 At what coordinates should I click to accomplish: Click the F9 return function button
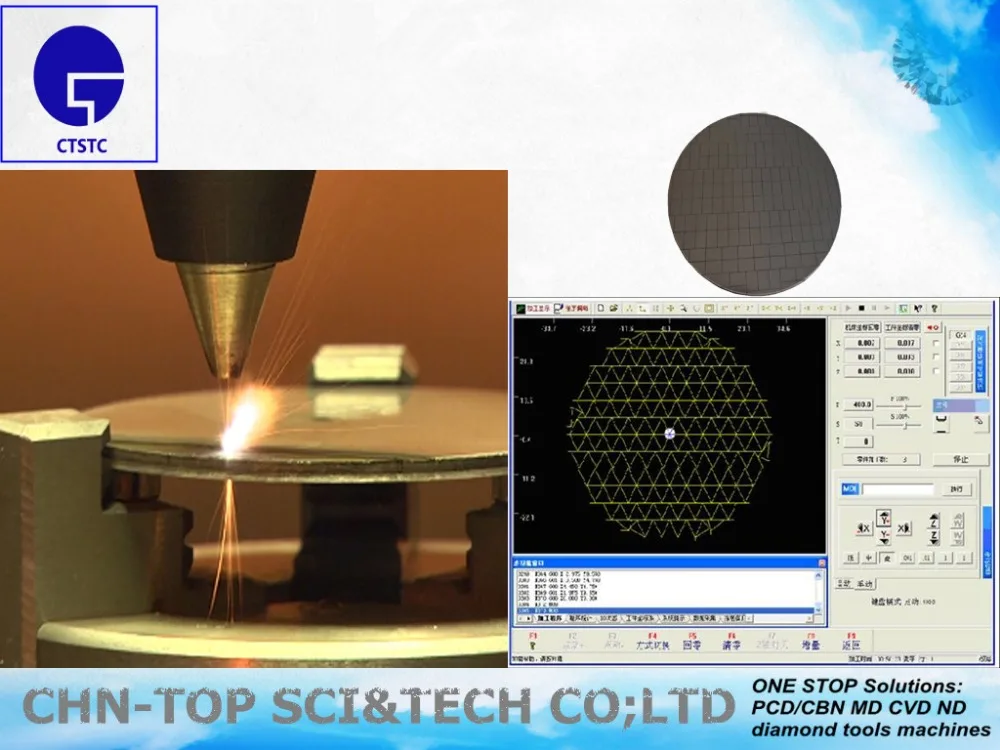tap(851, 641)
